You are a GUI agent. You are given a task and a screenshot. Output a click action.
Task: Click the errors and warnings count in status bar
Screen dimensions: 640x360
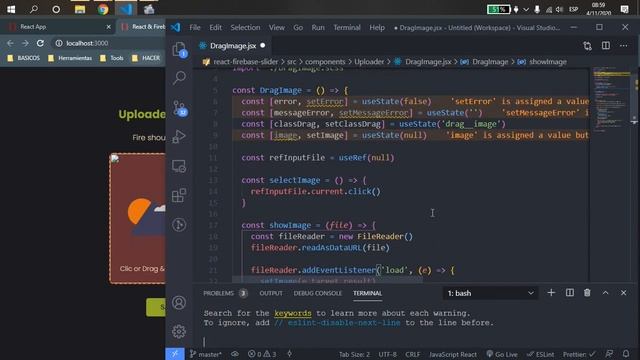[x=262, y=354]
